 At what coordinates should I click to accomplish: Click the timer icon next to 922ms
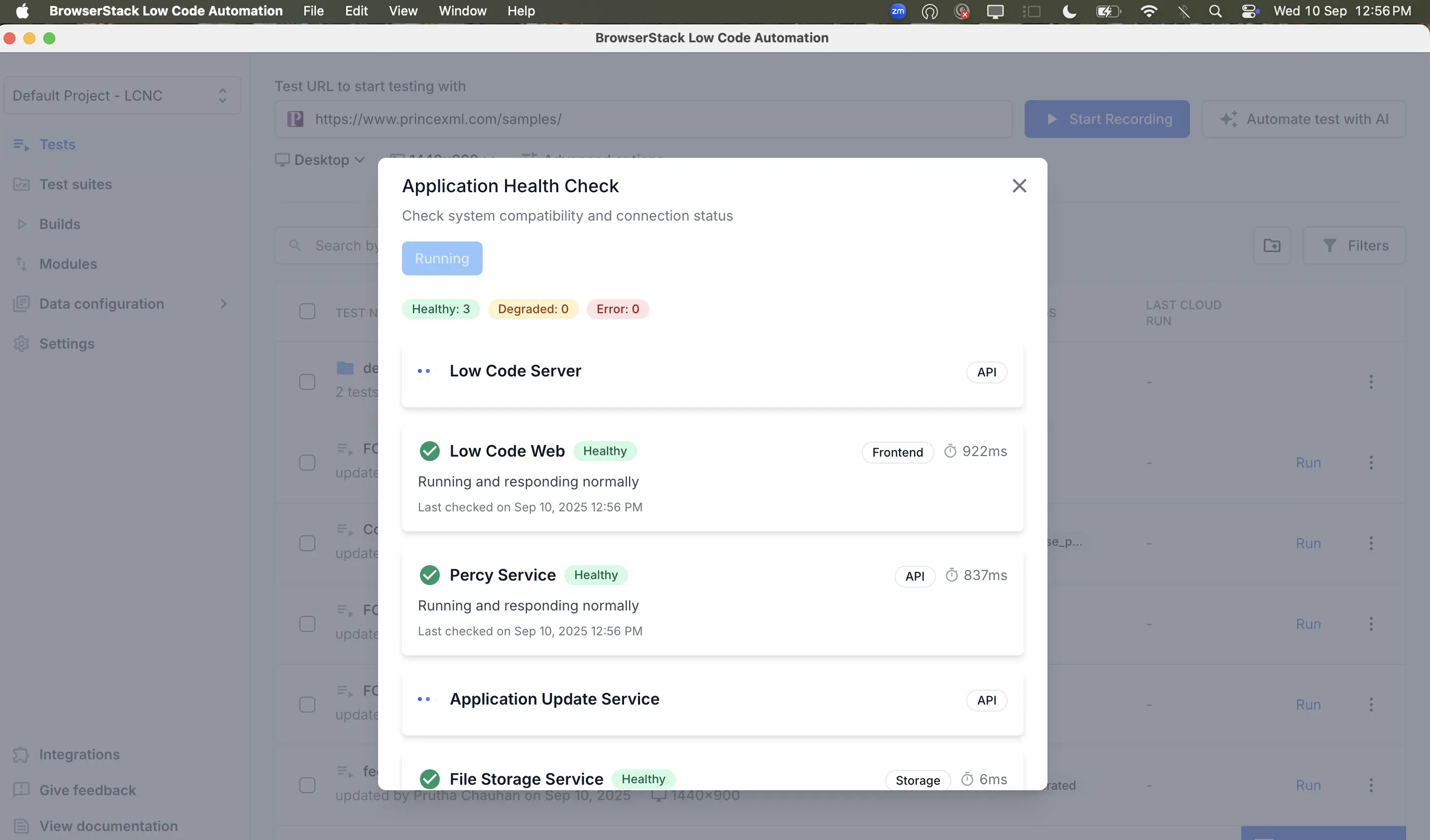950,451
